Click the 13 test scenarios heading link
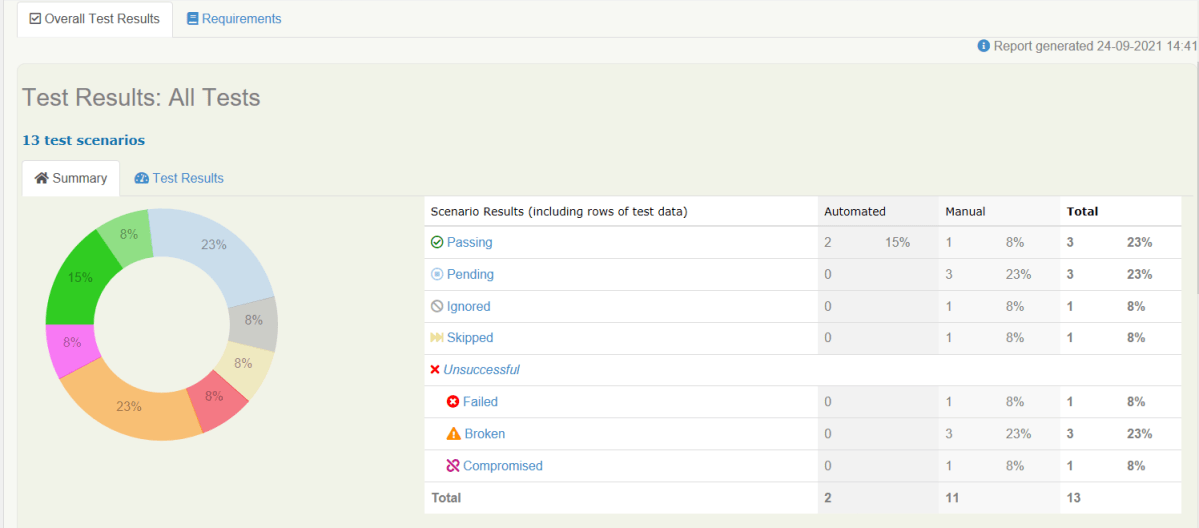This screenshot has width=1199, height=528. point(83,140)
